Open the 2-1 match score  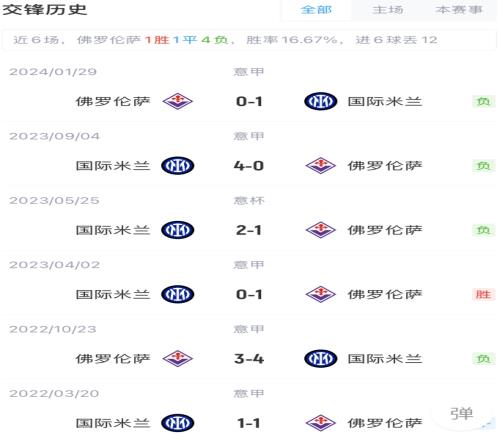coord(249,230)
